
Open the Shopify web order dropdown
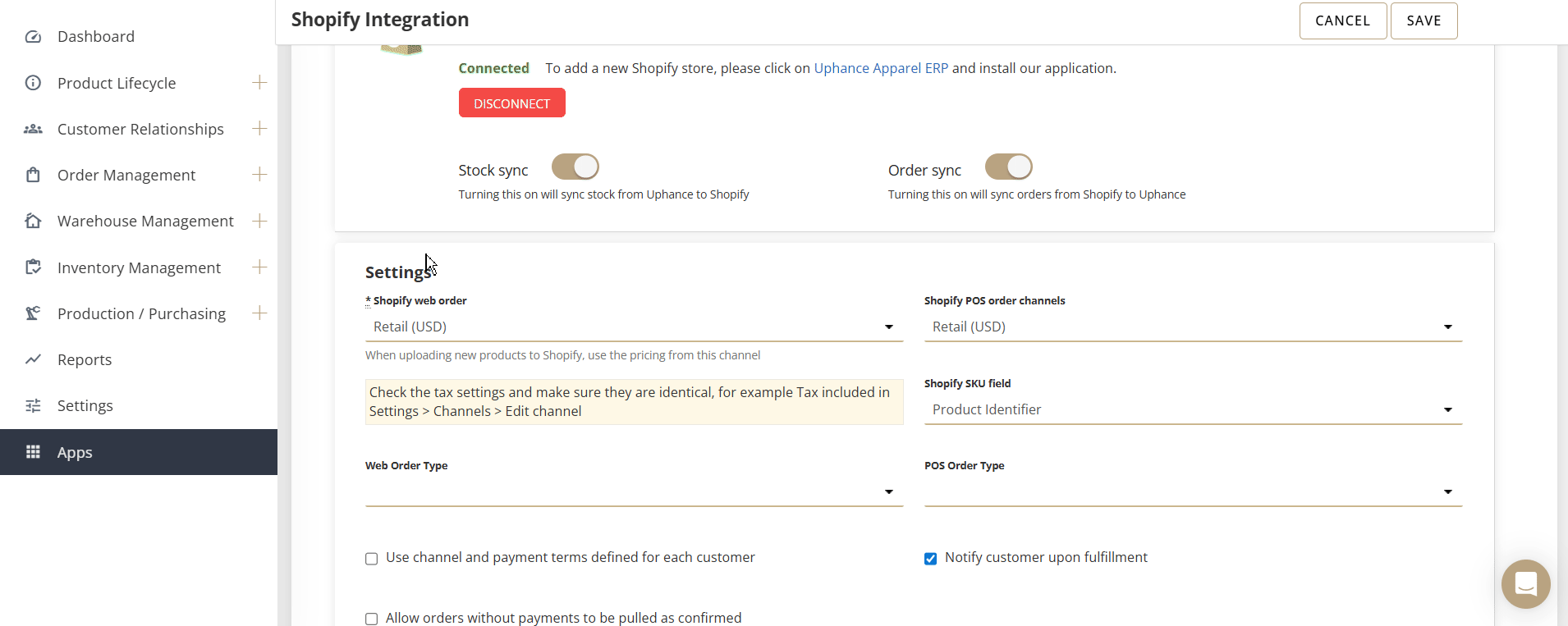(634, 327)
